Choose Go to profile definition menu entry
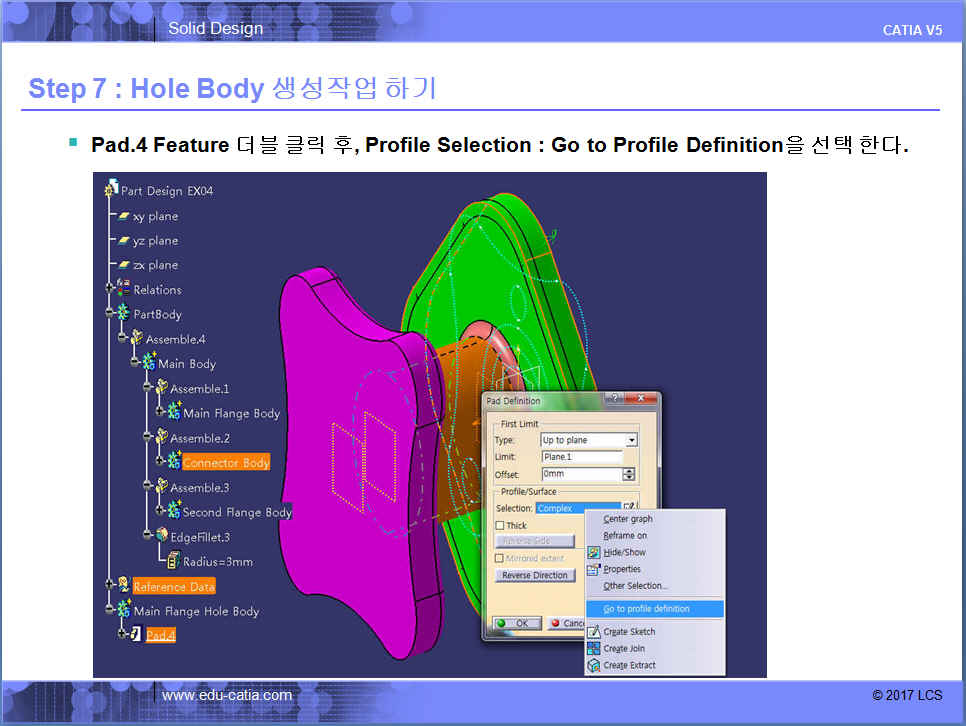Screen dimensions: 966x726 [646, 609]
